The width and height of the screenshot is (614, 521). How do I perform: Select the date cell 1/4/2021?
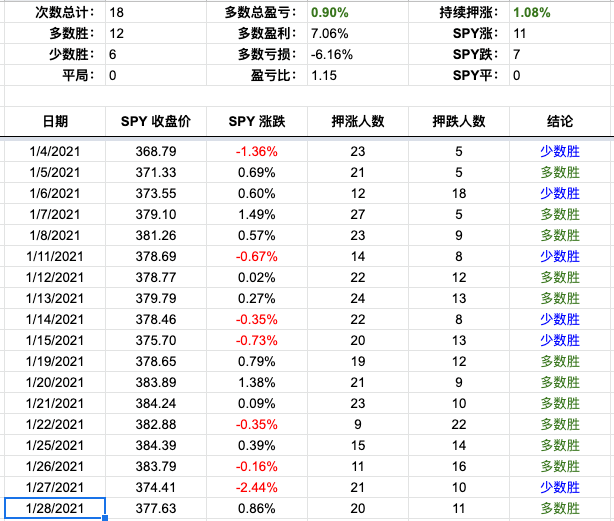pos(55,151)
